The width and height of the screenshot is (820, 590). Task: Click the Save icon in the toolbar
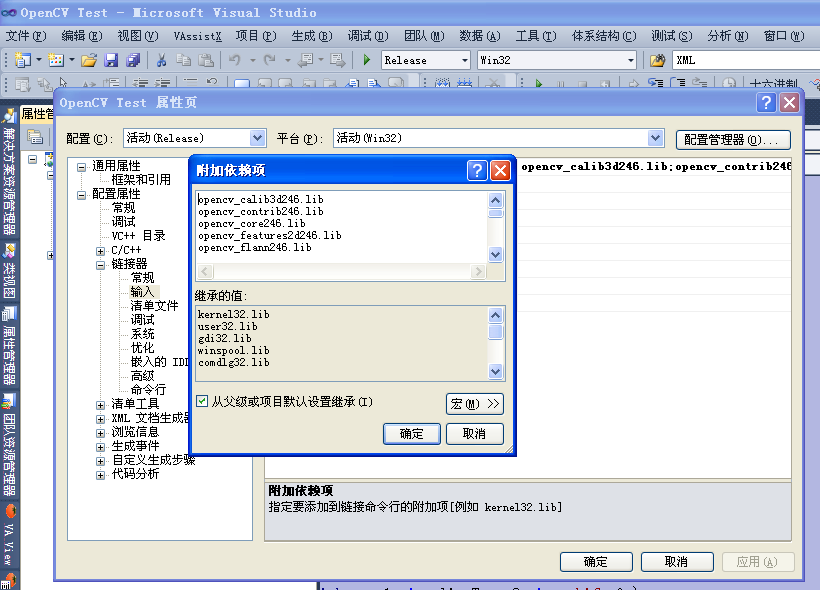pyautogui.click(x=112, y=60)
